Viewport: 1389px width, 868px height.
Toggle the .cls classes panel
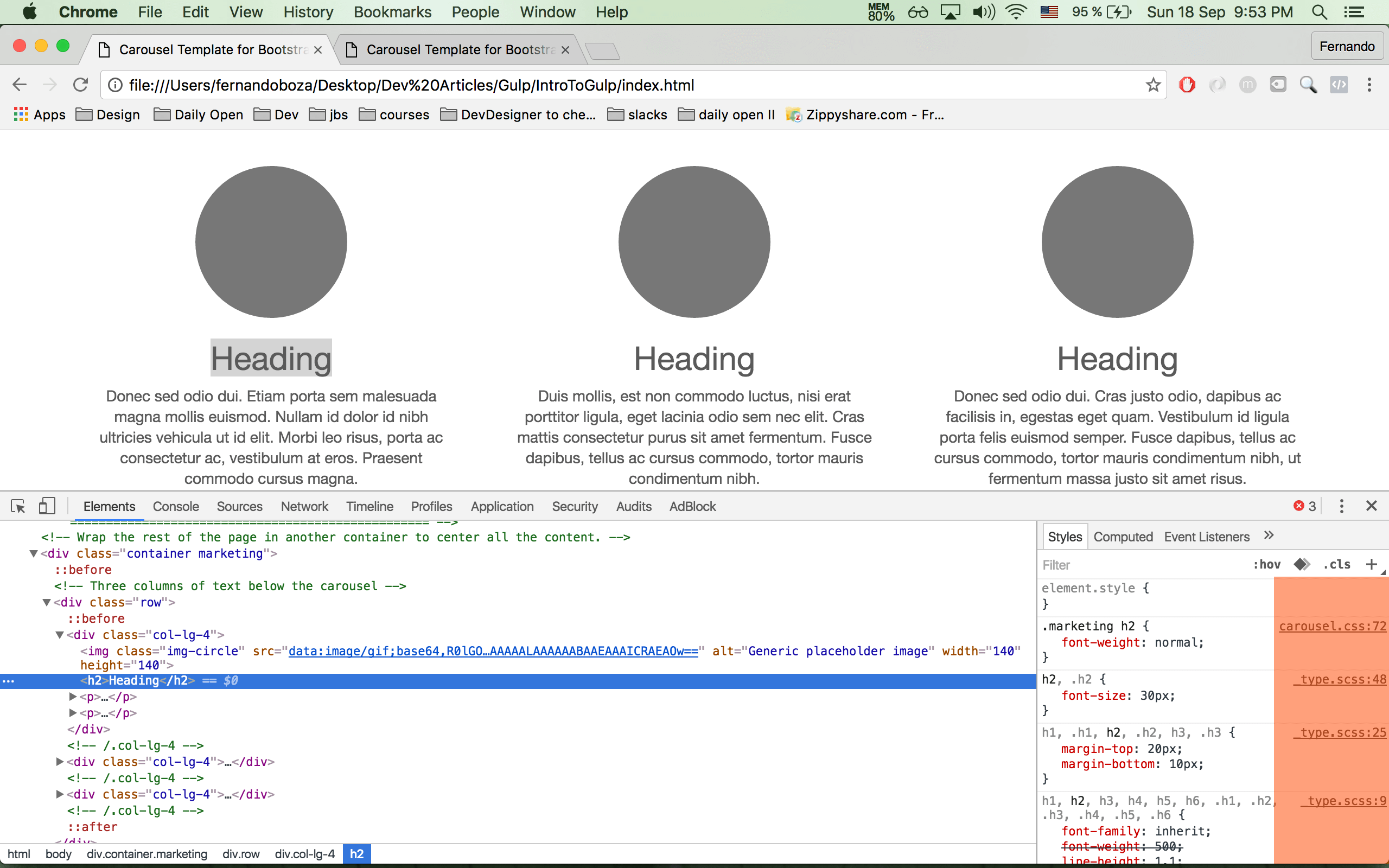tap(1337, 564)
